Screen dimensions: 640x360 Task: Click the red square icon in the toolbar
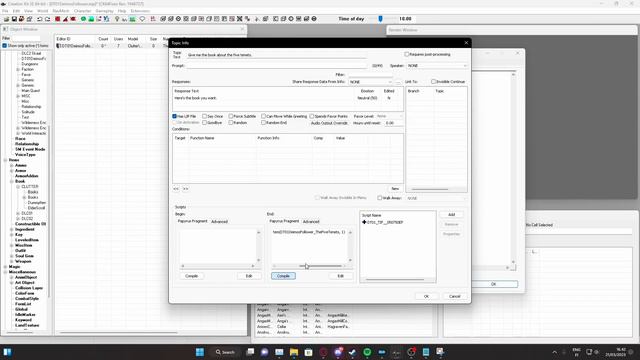pos(58,19)
